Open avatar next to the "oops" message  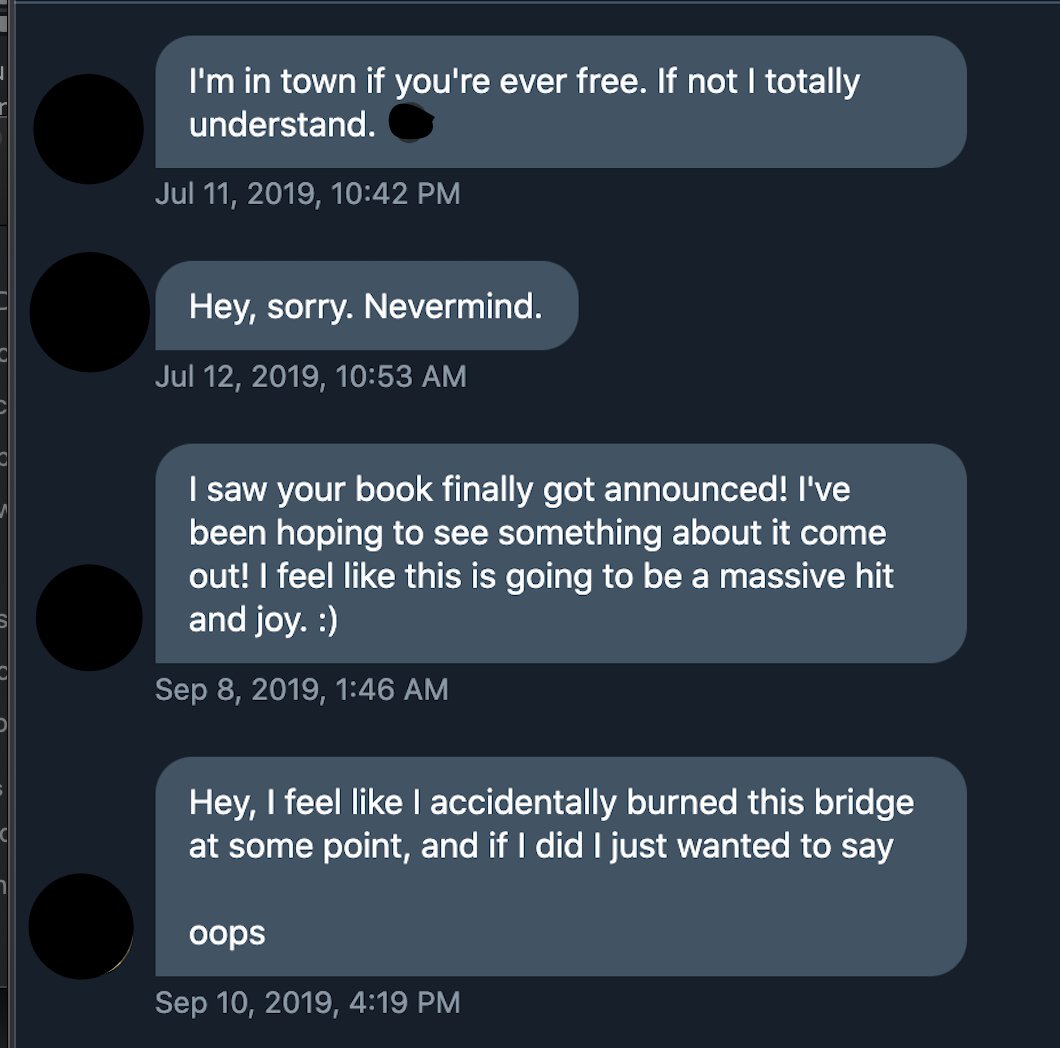click(x=81, y=926)
